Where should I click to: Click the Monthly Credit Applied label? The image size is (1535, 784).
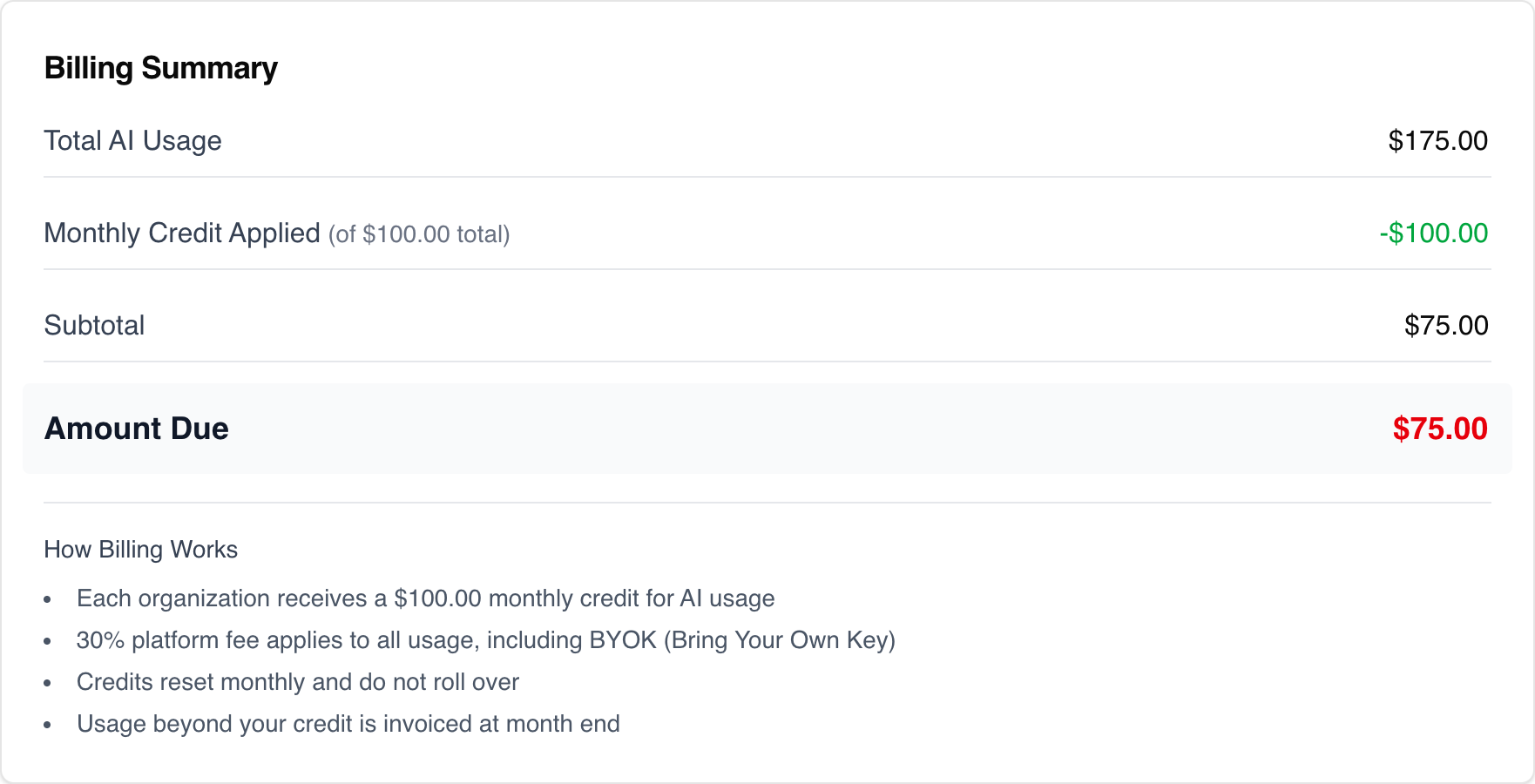tap(182, 233)
